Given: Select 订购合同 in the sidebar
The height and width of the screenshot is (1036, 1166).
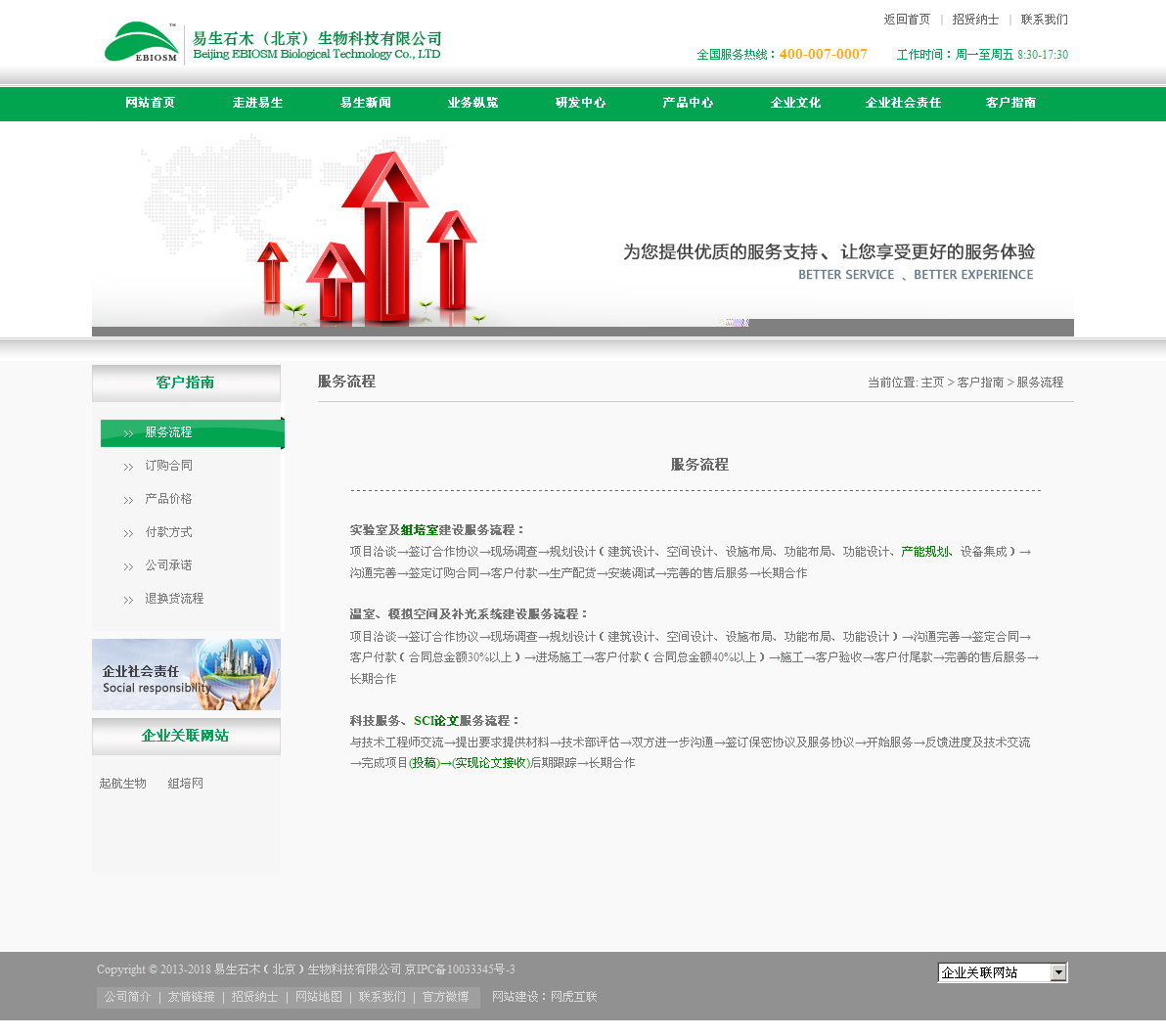Looking at the screenshot, I should click(x=168, y=466).
